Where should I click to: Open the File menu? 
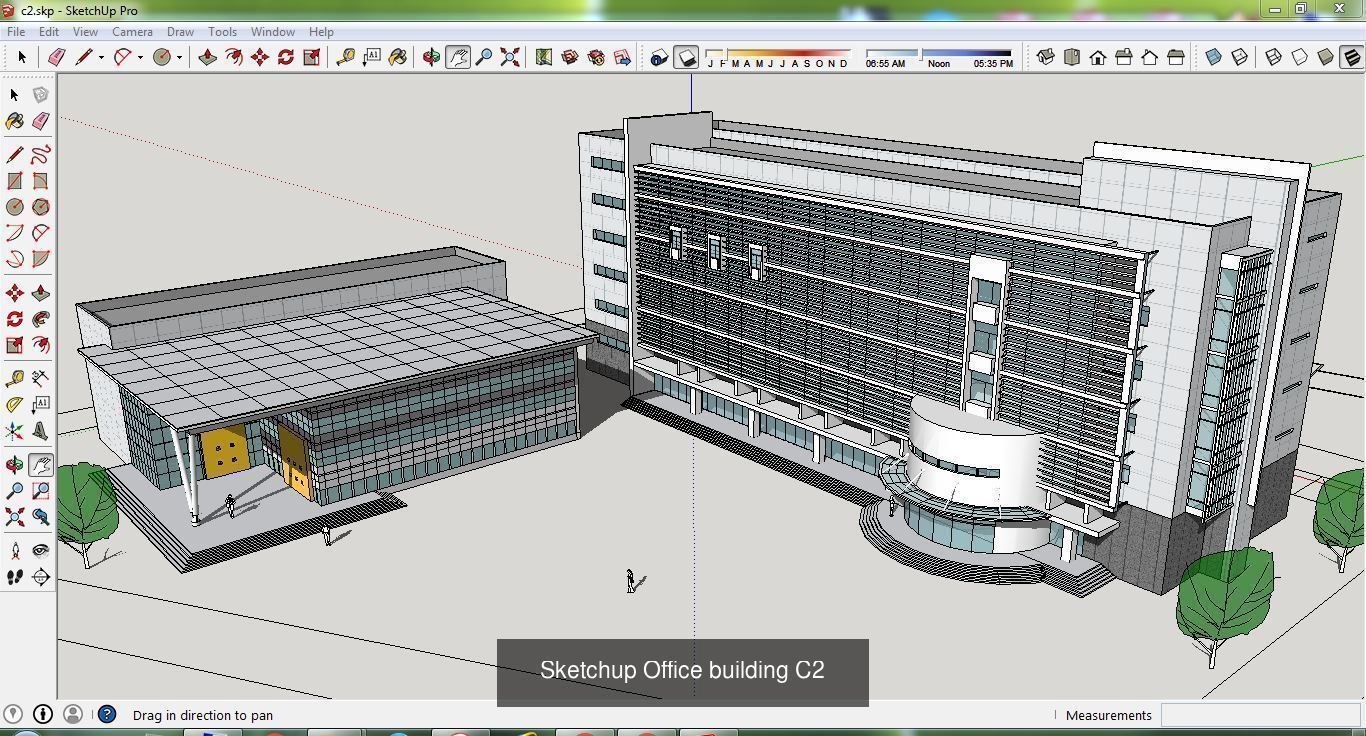pos(16,32)
